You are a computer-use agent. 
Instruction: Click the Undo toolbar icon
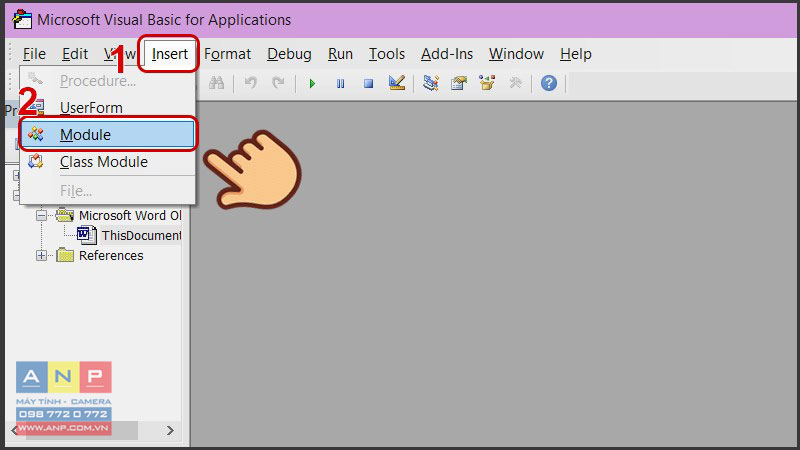pos(251,83)
